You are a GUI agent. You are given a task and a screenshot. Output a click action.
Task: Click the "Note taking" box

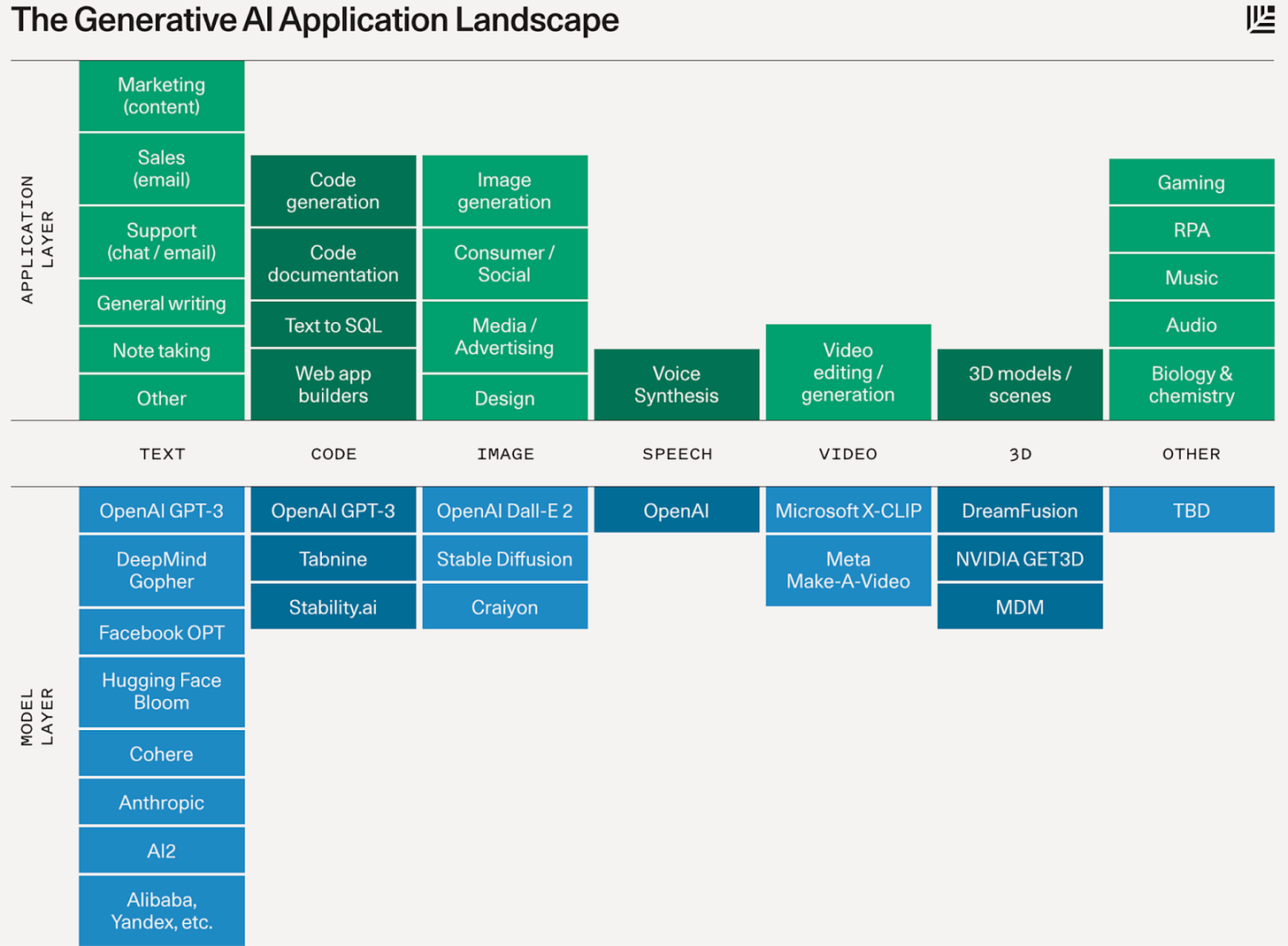(162, 350)
